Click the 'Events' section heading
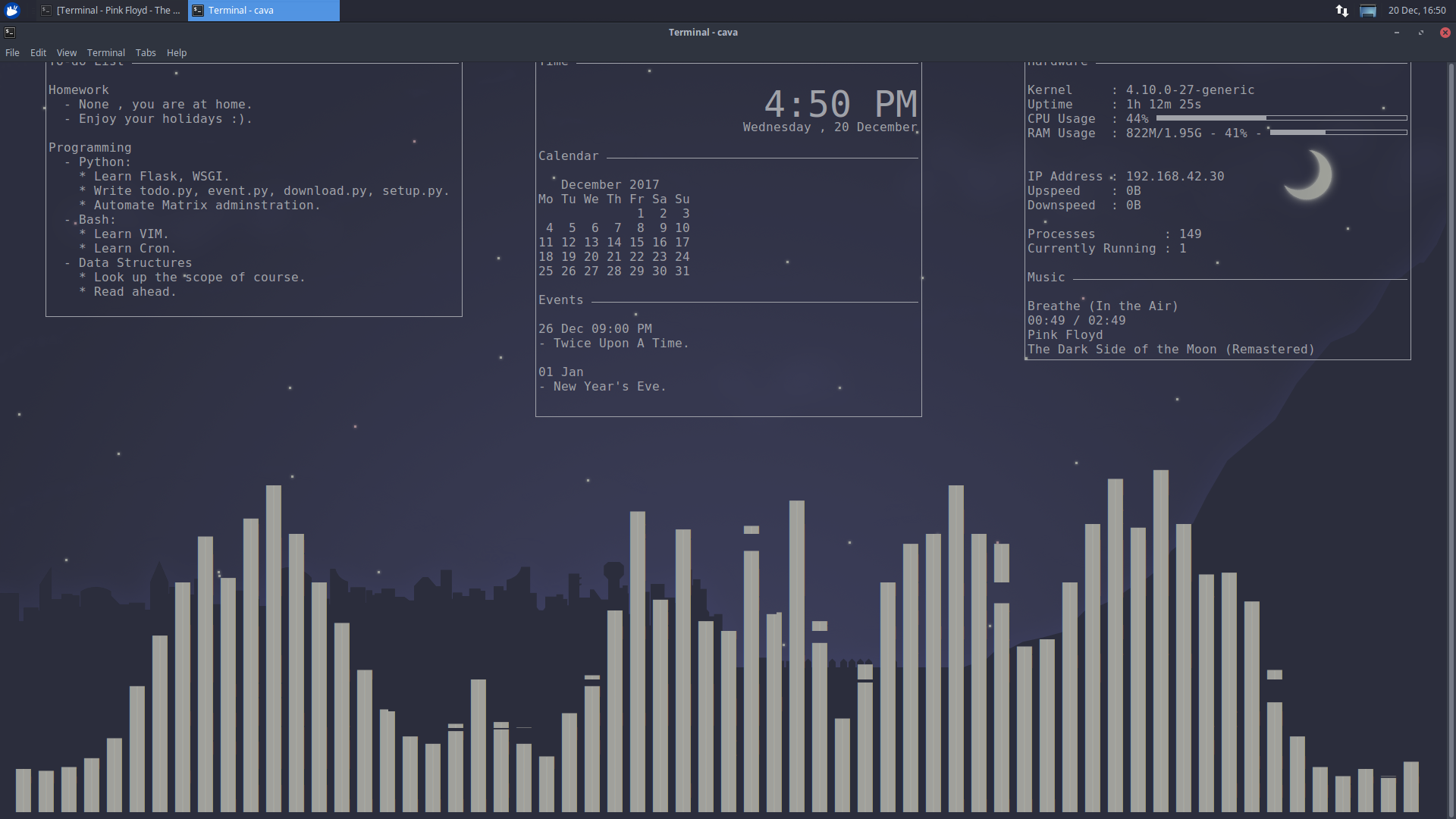This screenshot has height=819, width=1456. [x=560, y=300]
